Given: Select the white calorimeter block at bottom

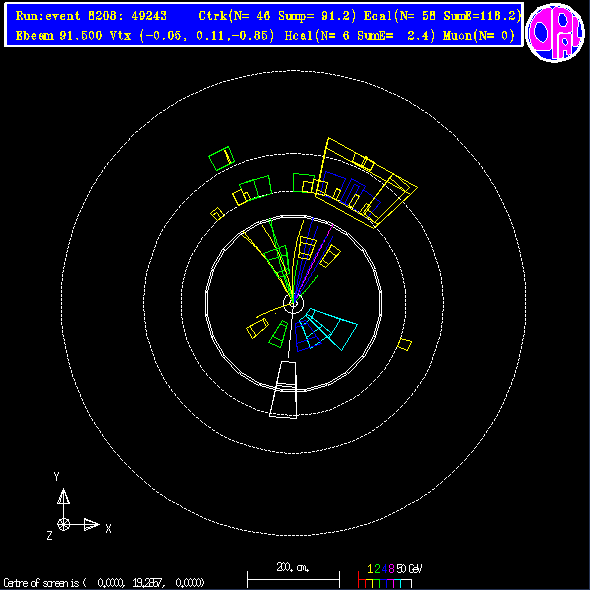Looking at the screenshot, I should coord(284,390).
